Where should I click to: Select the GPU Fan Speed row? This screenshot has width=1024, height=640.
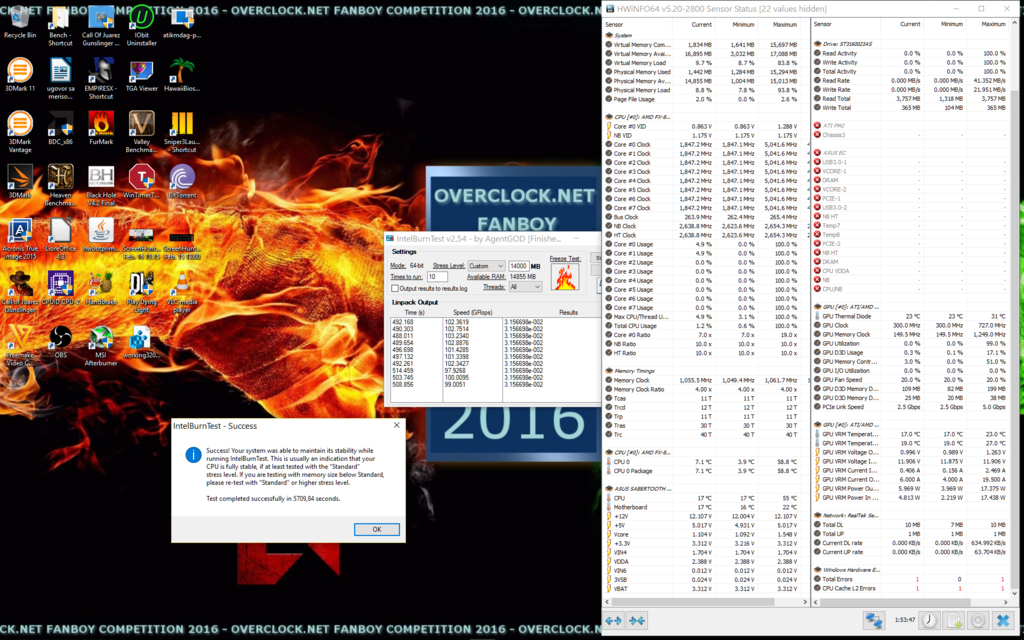[x=911, y=379]
